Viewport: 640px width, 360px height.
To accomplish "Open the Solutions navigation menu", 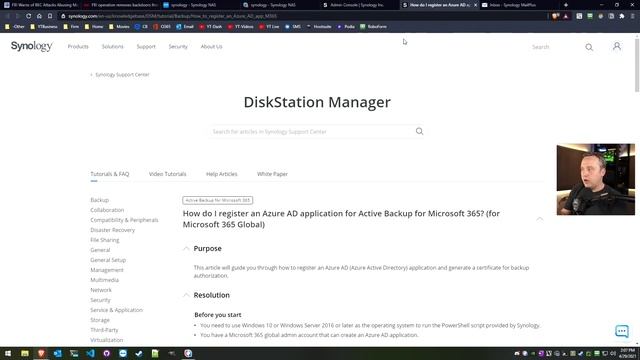I will [112, 47].
